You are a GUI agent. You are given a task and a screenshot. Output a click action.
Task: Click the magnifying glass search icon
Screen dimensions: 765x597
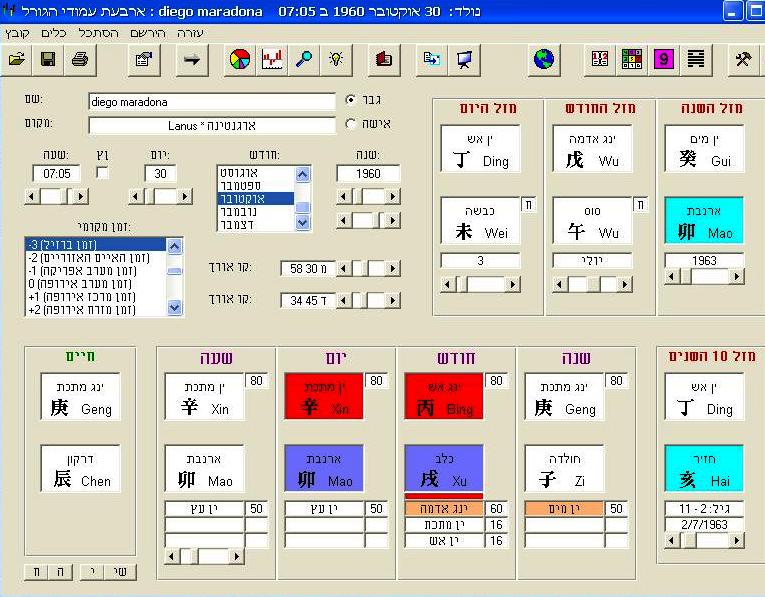pos(304,60)
